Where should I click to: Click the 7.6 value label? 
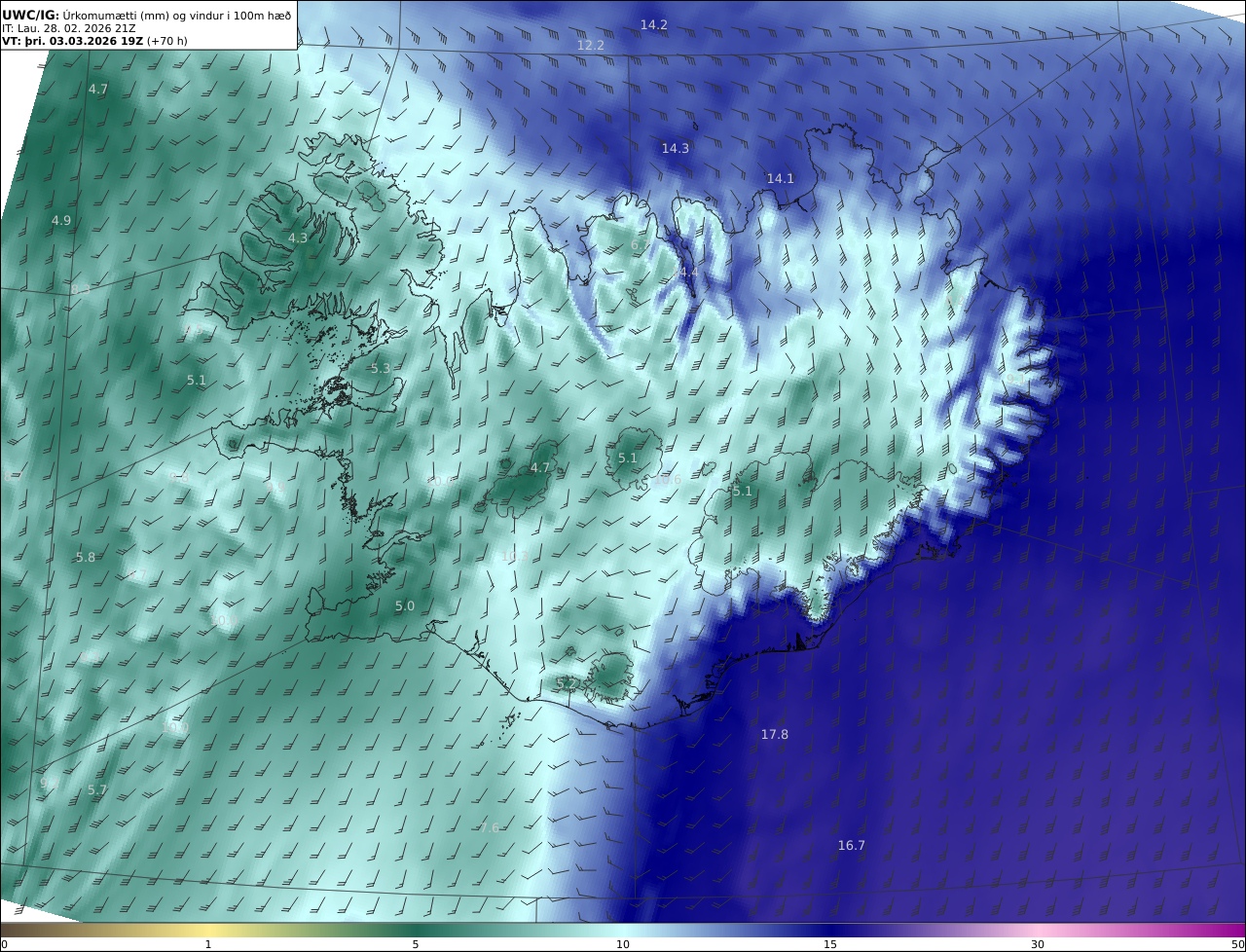pyautogui.click(x=490, y=827)
